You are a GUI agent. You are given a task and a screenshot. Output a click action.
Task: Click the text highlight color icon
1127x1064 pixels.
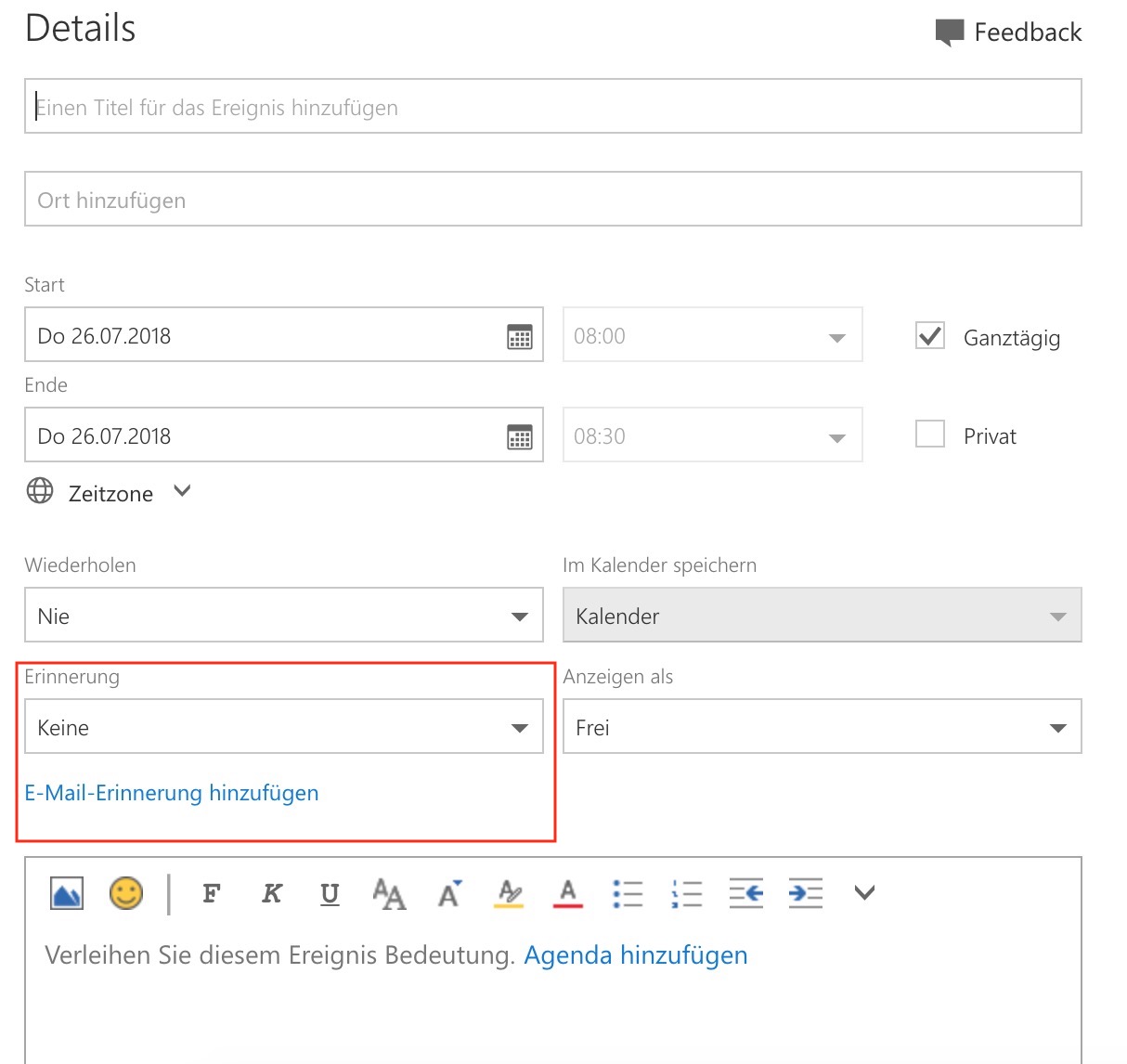[509, 893]
